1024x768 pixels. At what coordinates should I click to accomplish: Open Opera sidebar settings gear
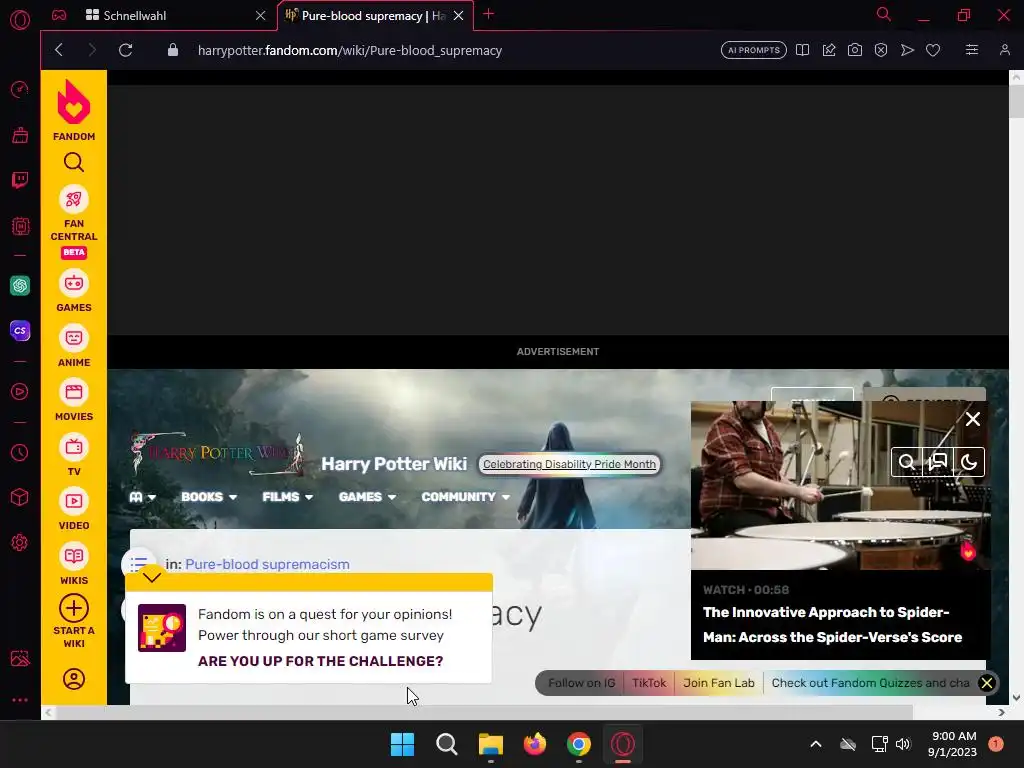pos(20,542)
